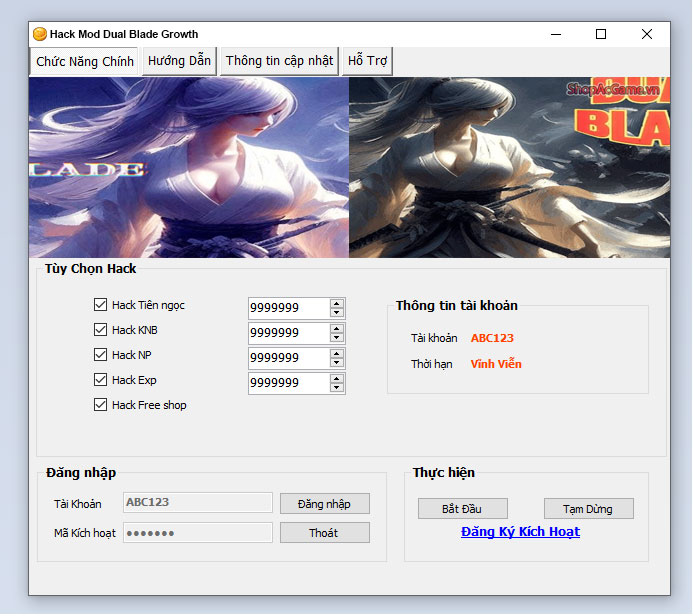Open the Hỗ Trợ tab

pos(367,61)
